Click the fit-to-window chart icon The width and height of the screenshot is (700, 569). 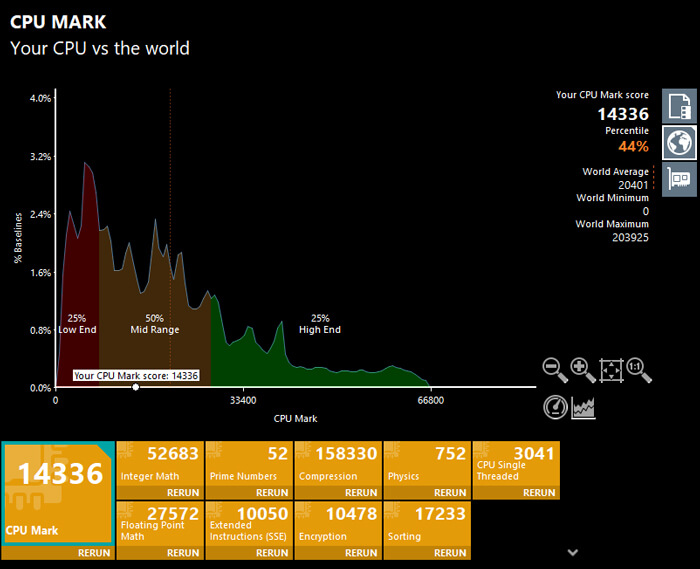611,370
